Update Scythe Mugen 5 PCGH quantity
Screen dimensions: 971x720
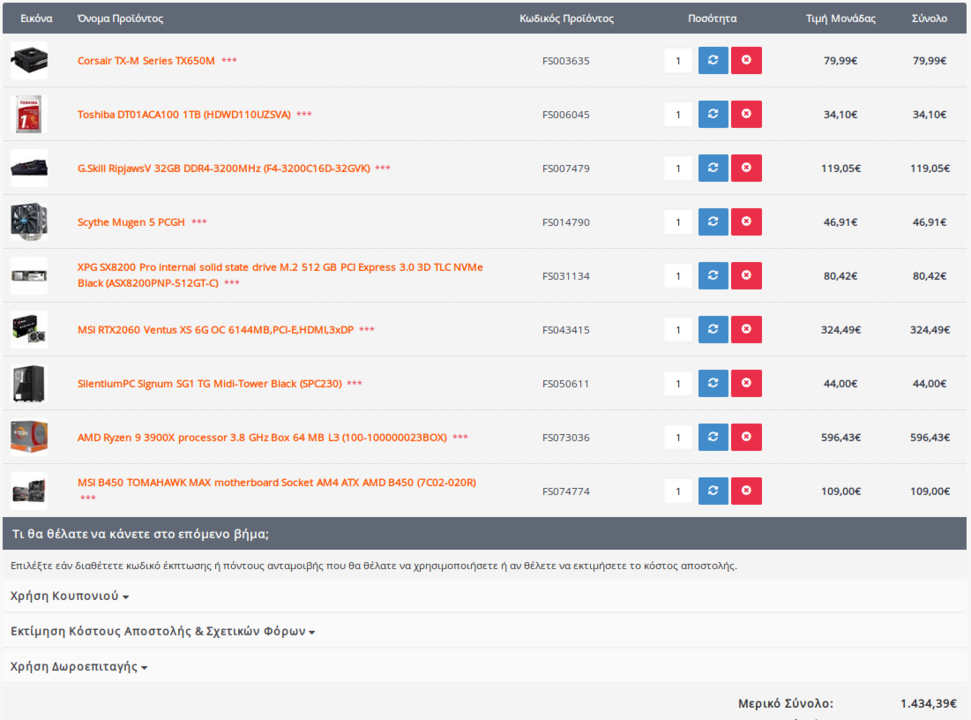713,222
